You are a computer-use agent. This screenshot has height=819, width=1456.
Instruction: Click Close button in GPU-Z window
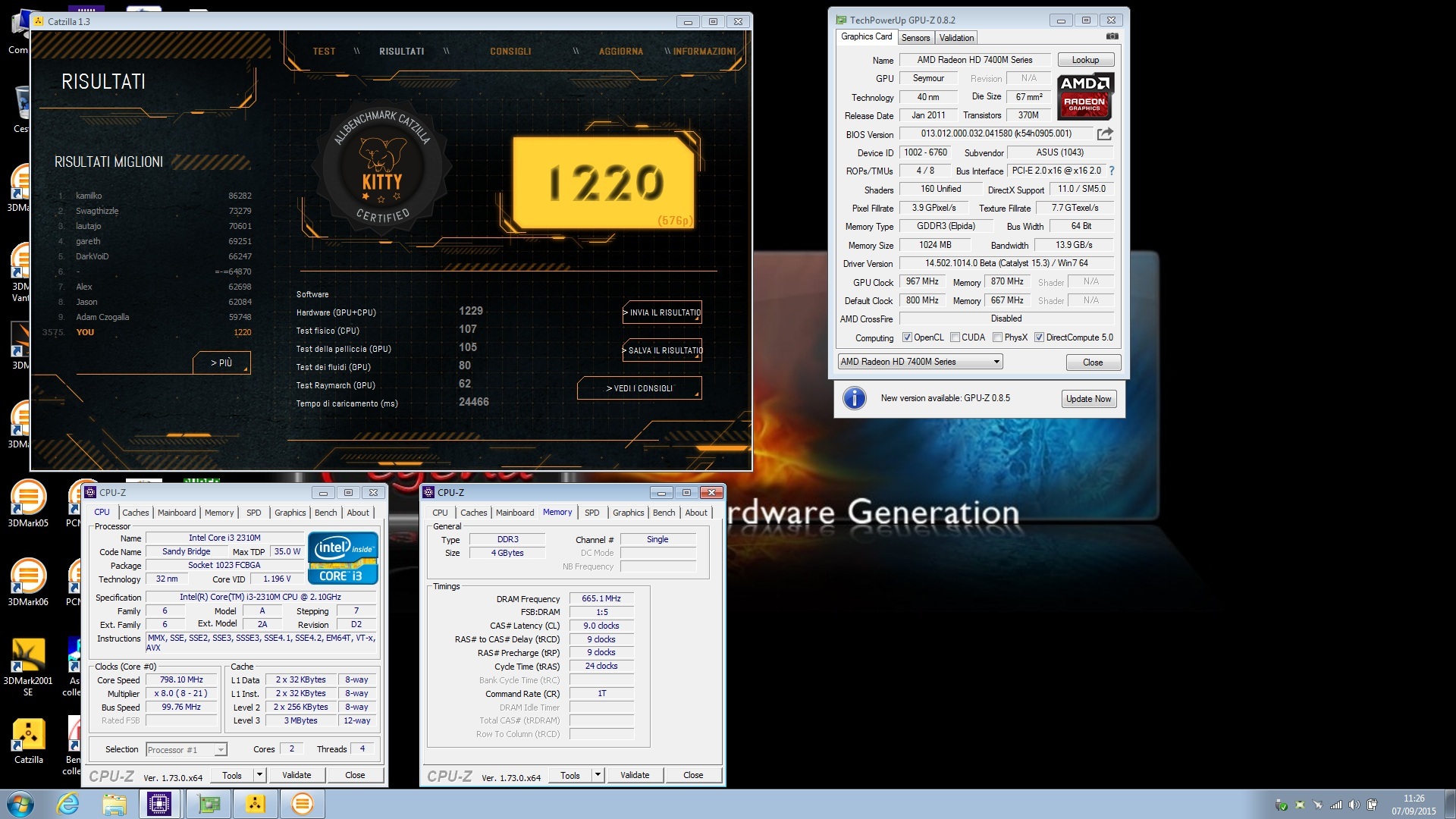coord(1093,362)
